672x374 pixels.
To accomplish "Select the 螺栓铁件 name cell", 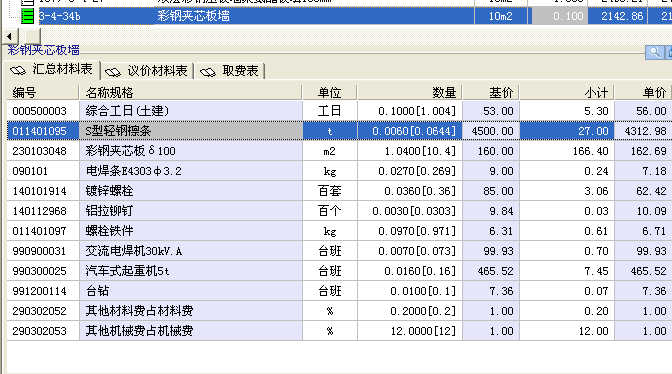I will pyautogui.click(x=191, y=231).
